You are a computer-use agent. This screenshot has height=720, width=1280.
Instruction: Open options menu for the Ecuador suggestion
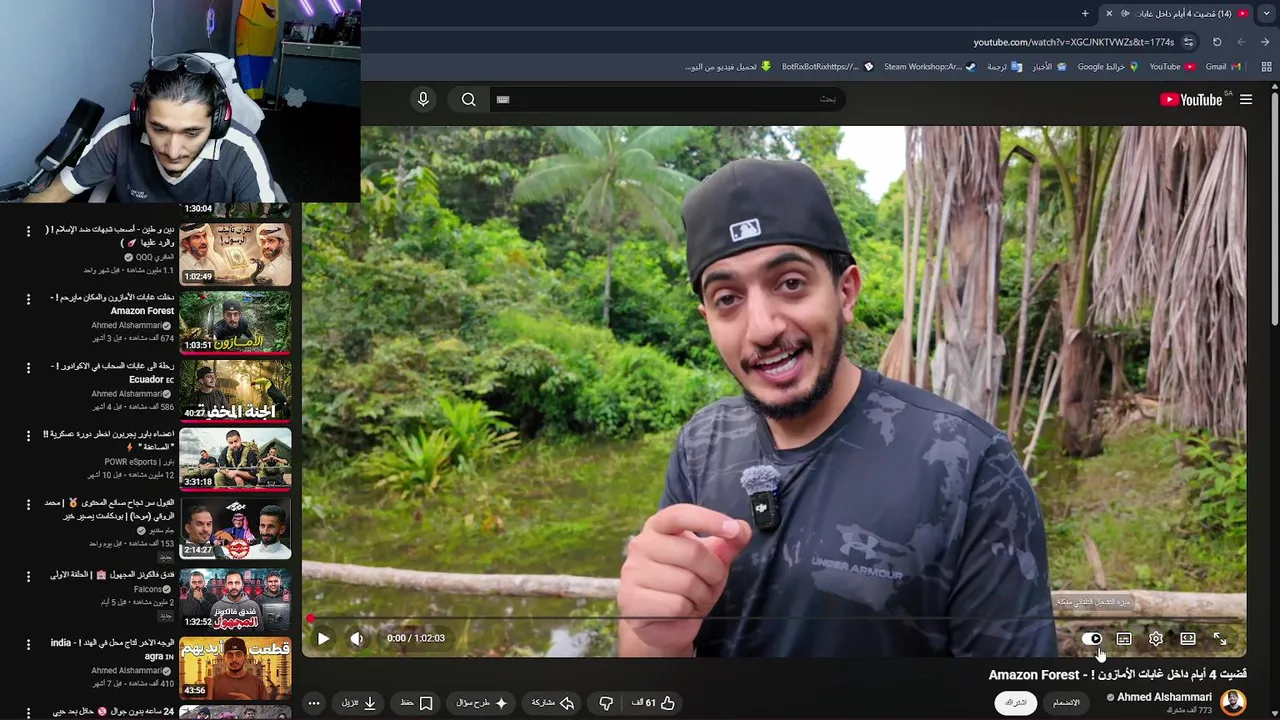click(x=28, y=369)
